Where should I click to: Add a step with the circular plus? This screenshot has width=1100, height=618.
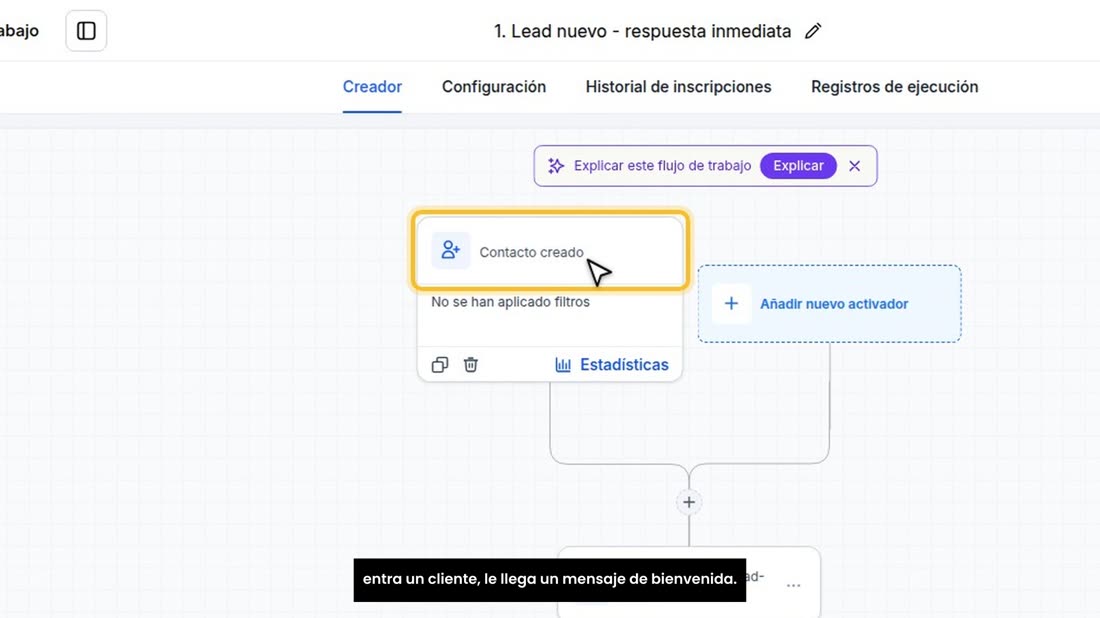(689, 502)
